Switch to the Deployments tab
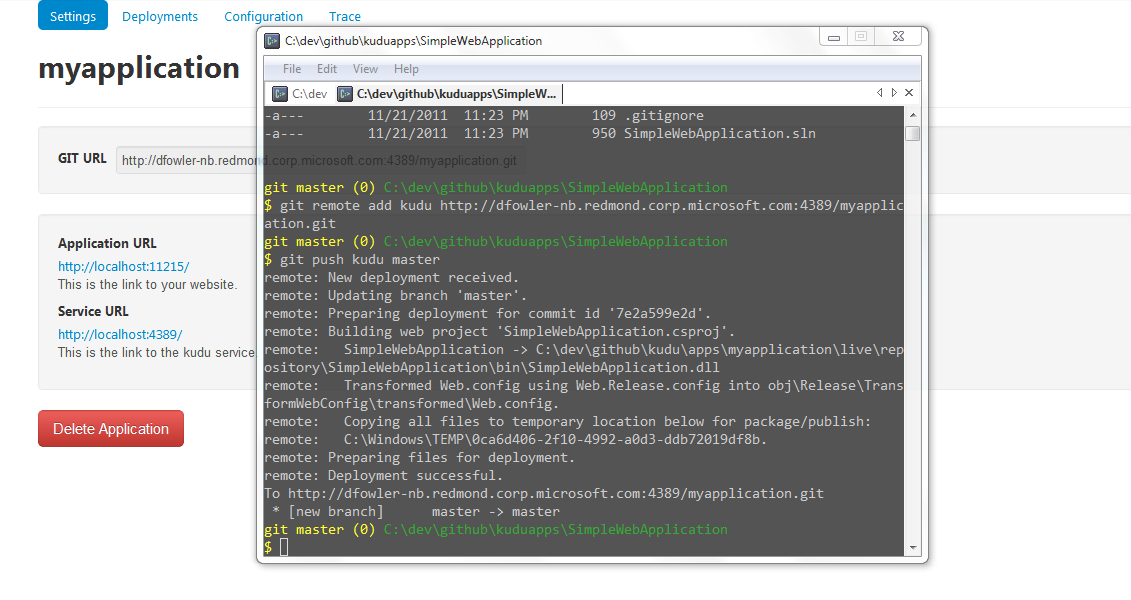1131x600 pixels. (x=159, y=17)
